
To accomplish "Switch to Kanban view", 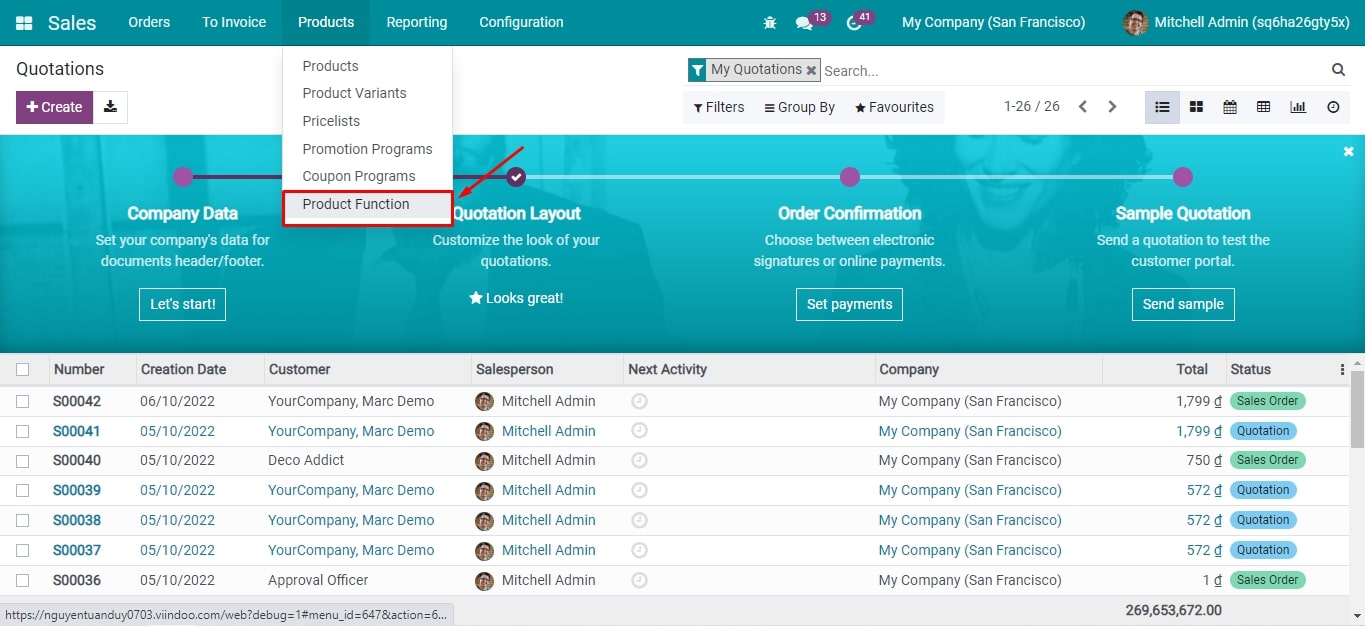I will 1196,107.
